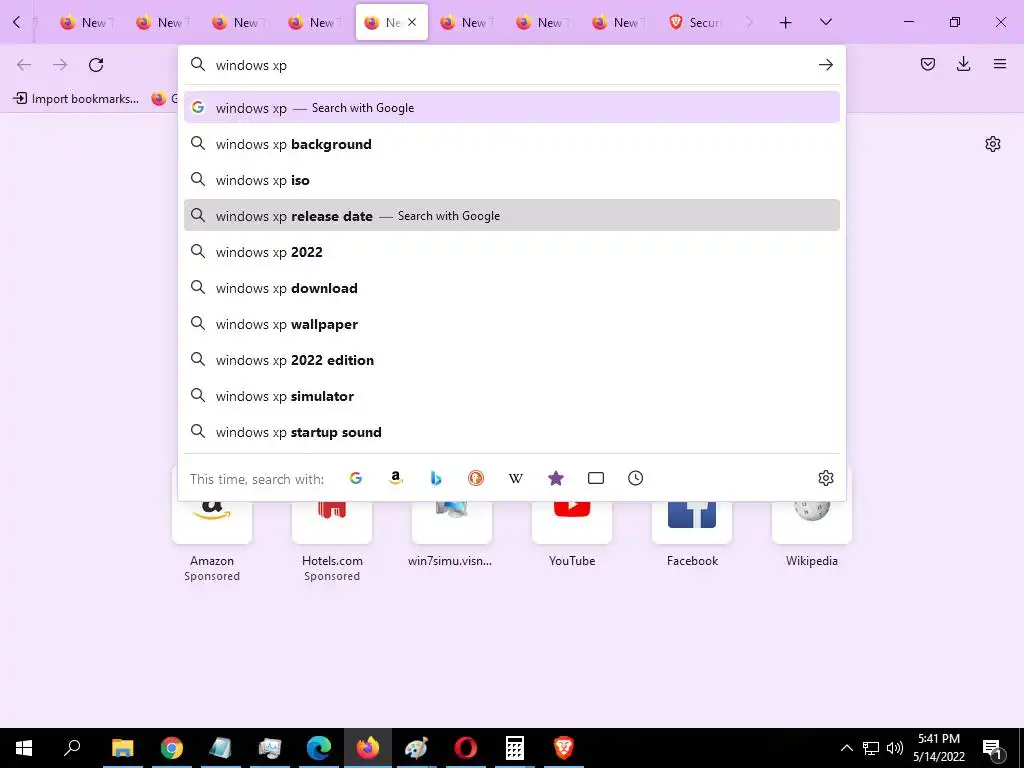
Task: Search bookmarks using the star icon
Action: tap(556, 478)
